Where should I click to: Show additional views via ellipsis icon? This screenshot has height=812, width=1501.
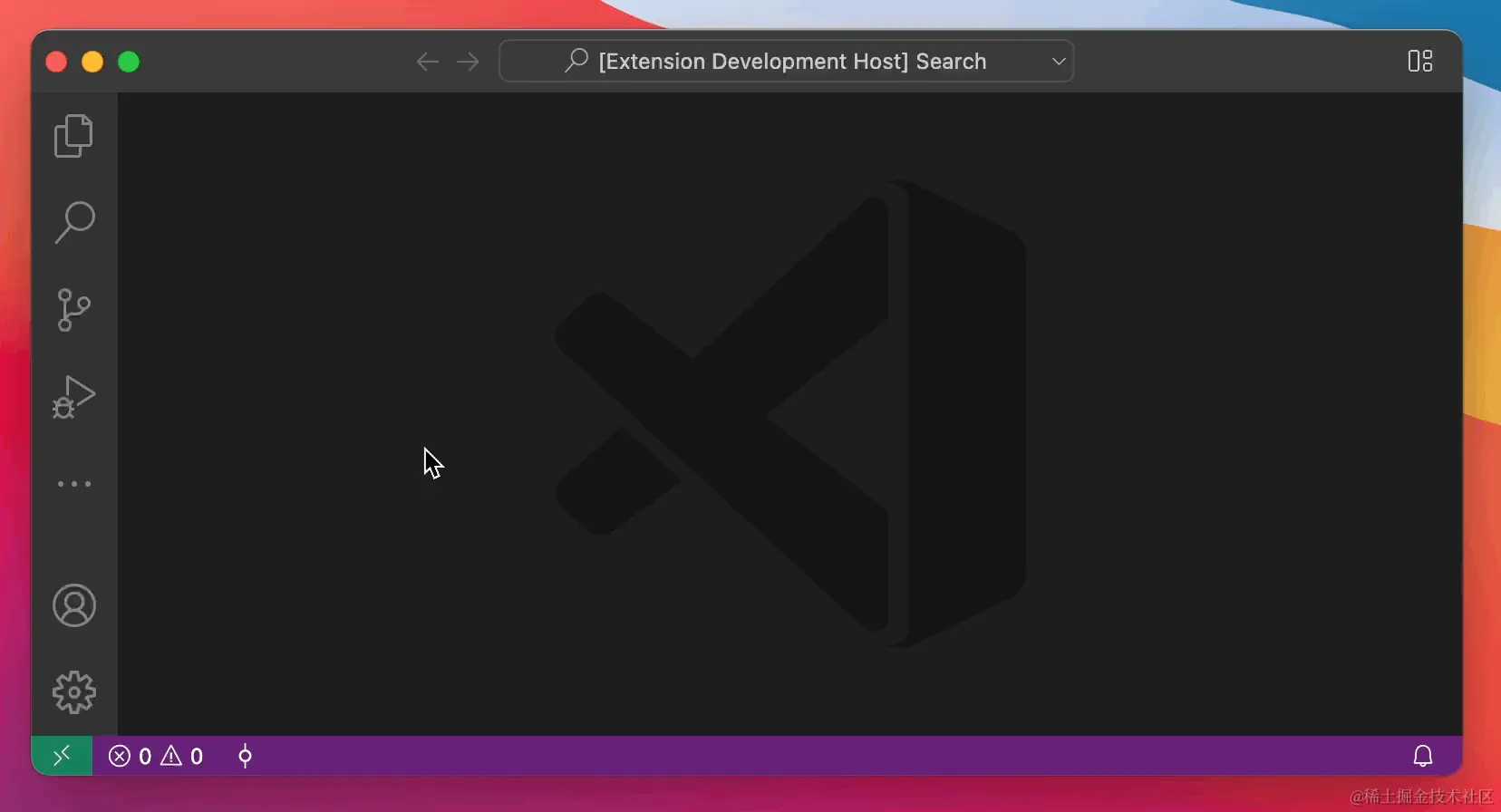pos(74,484)
